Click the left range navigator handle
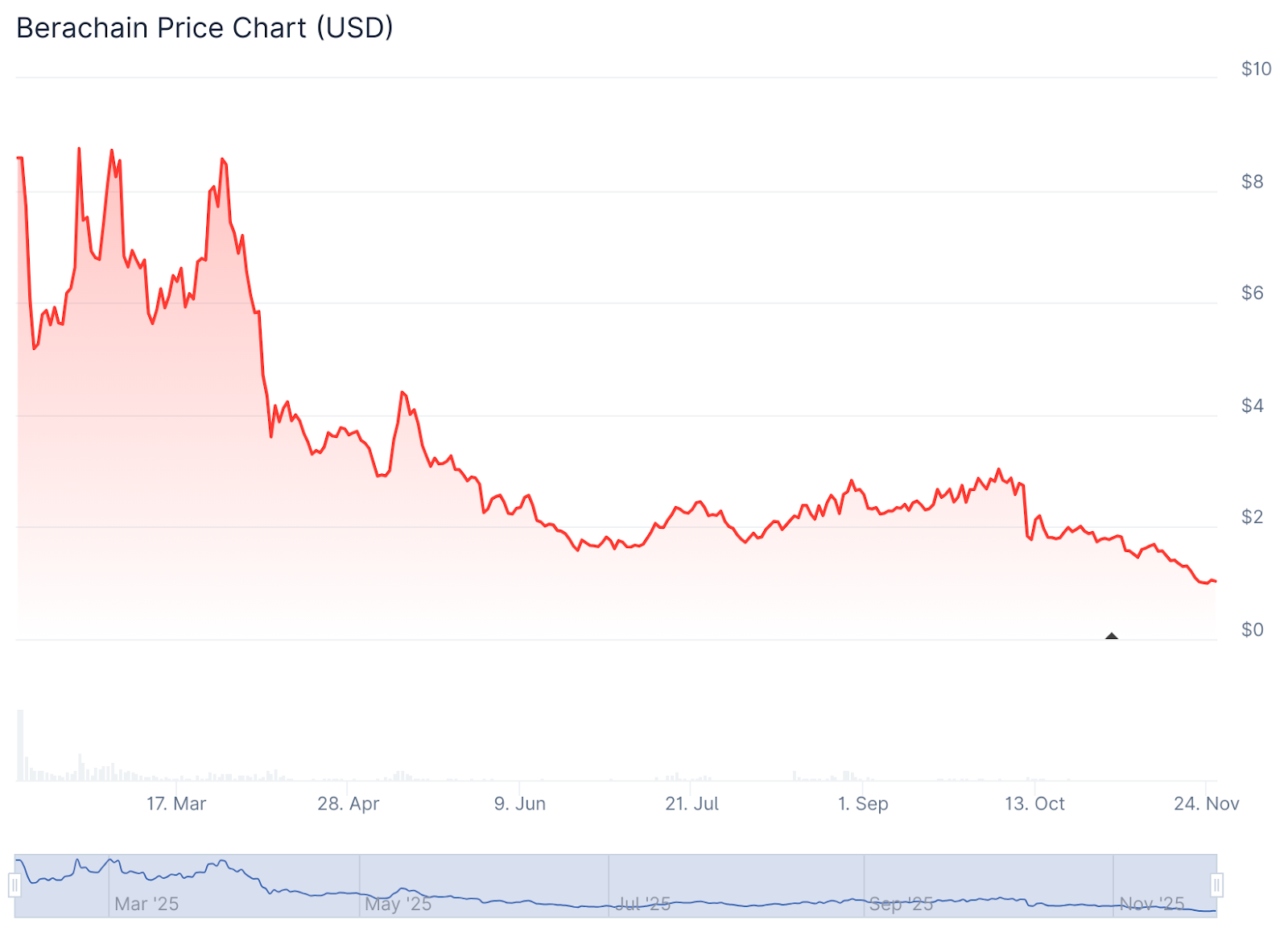The width and height of the screenshot is (1288, 940). click(x=14, y=885)
